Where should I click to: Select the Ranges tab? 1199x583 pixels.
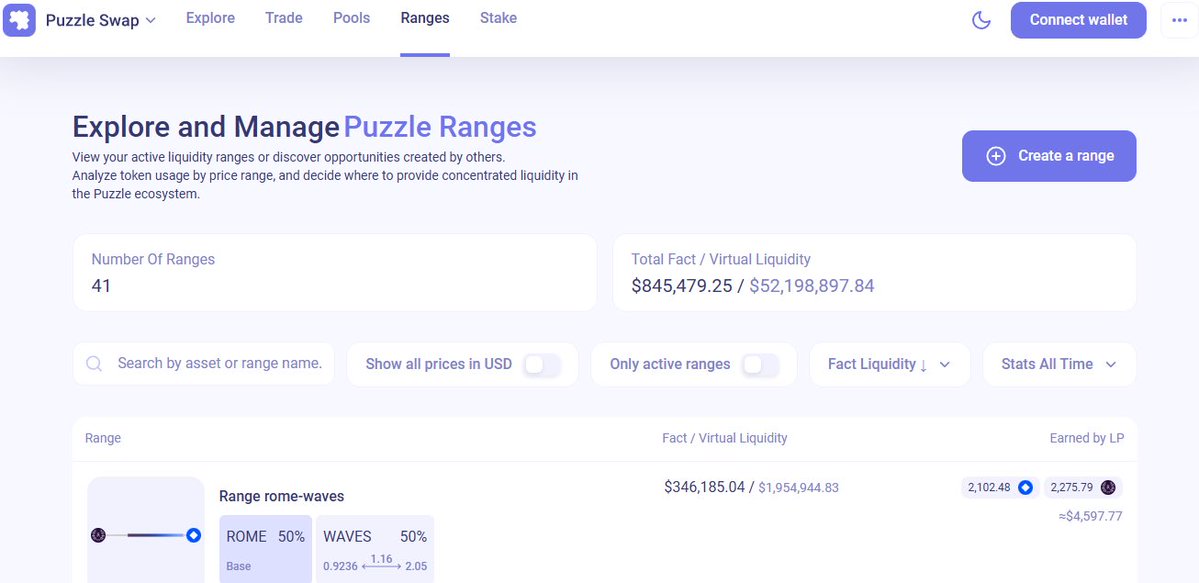pyautogui.click(x=425, y=18)
